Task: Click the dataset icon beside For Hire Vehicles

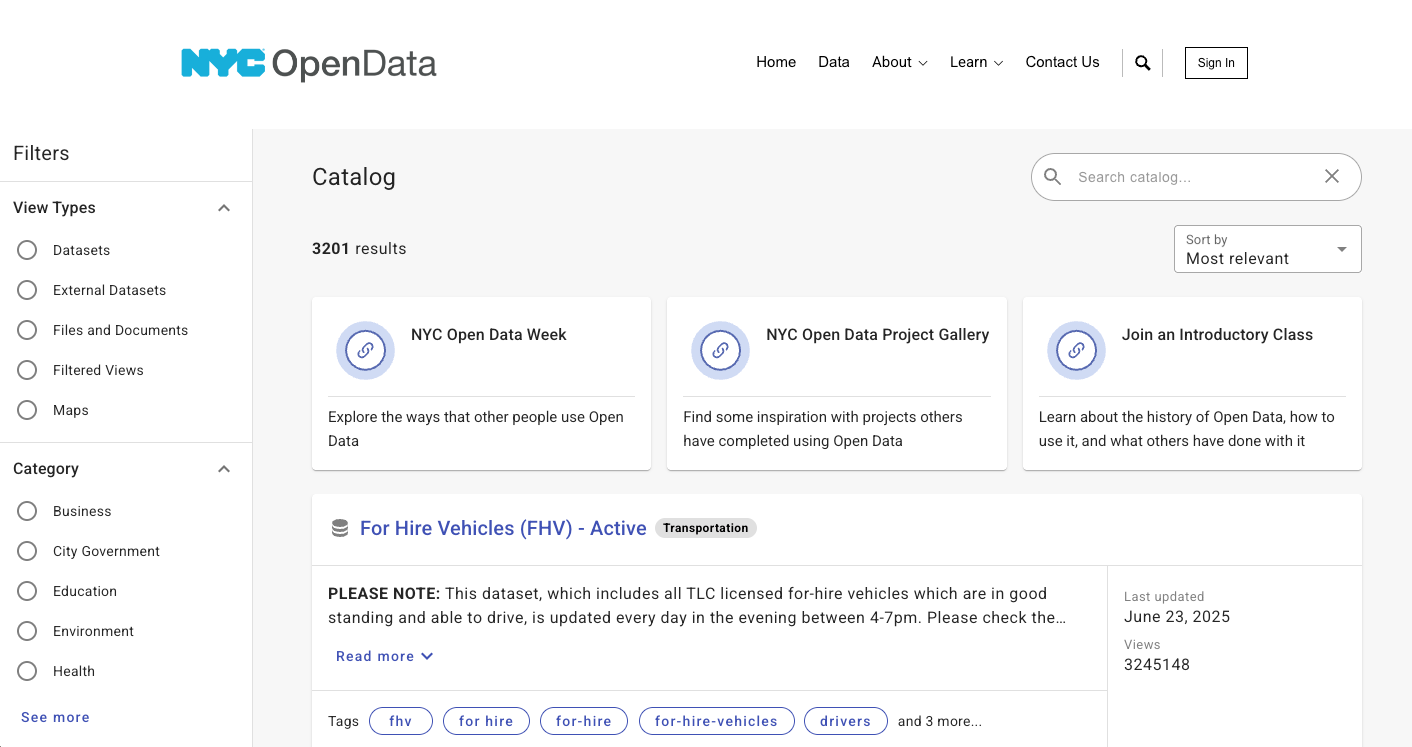Action: (340, 528)
